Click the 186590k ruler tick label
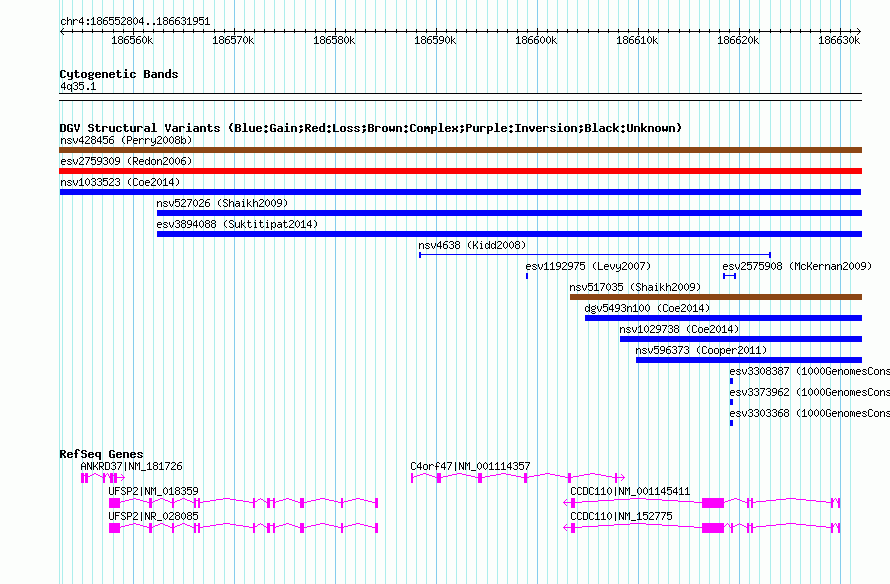The image size is (890, 584). (x=435, y=40)
